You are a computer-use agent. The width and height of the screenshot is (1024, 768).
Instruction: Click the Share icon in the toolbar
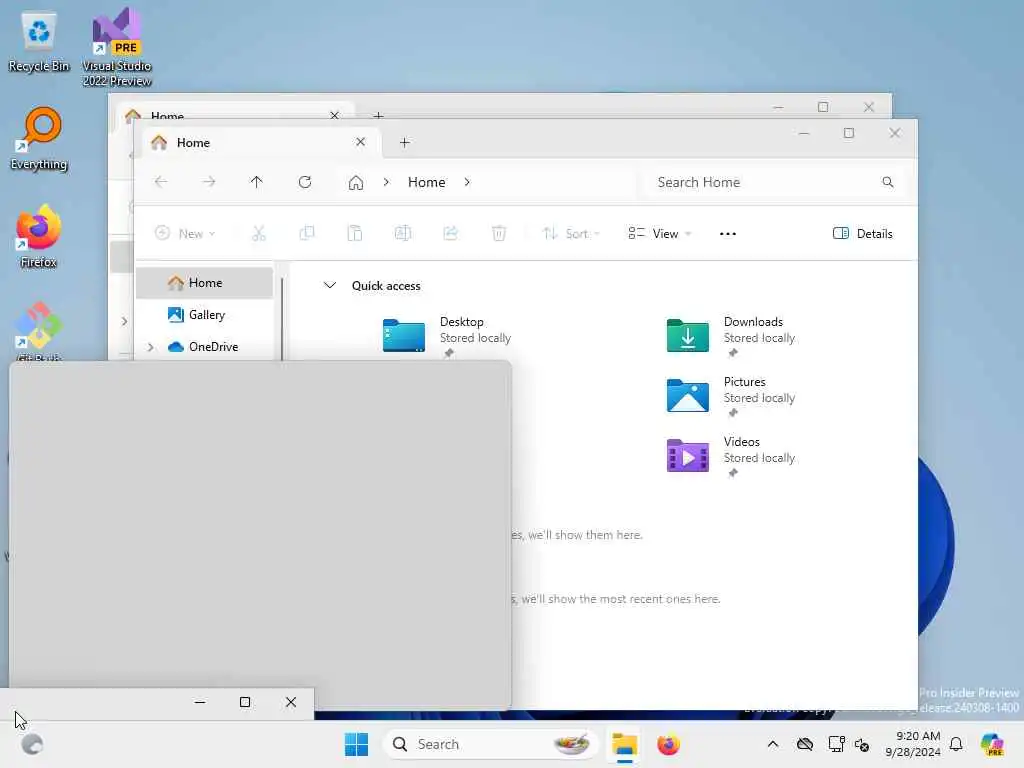[x=451, y=233]
